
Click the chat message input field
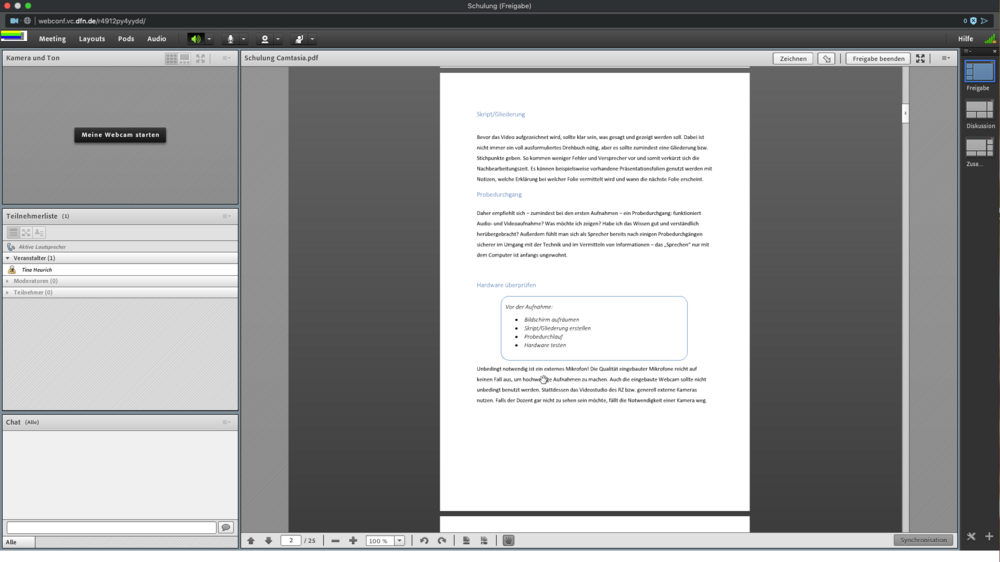111,527
